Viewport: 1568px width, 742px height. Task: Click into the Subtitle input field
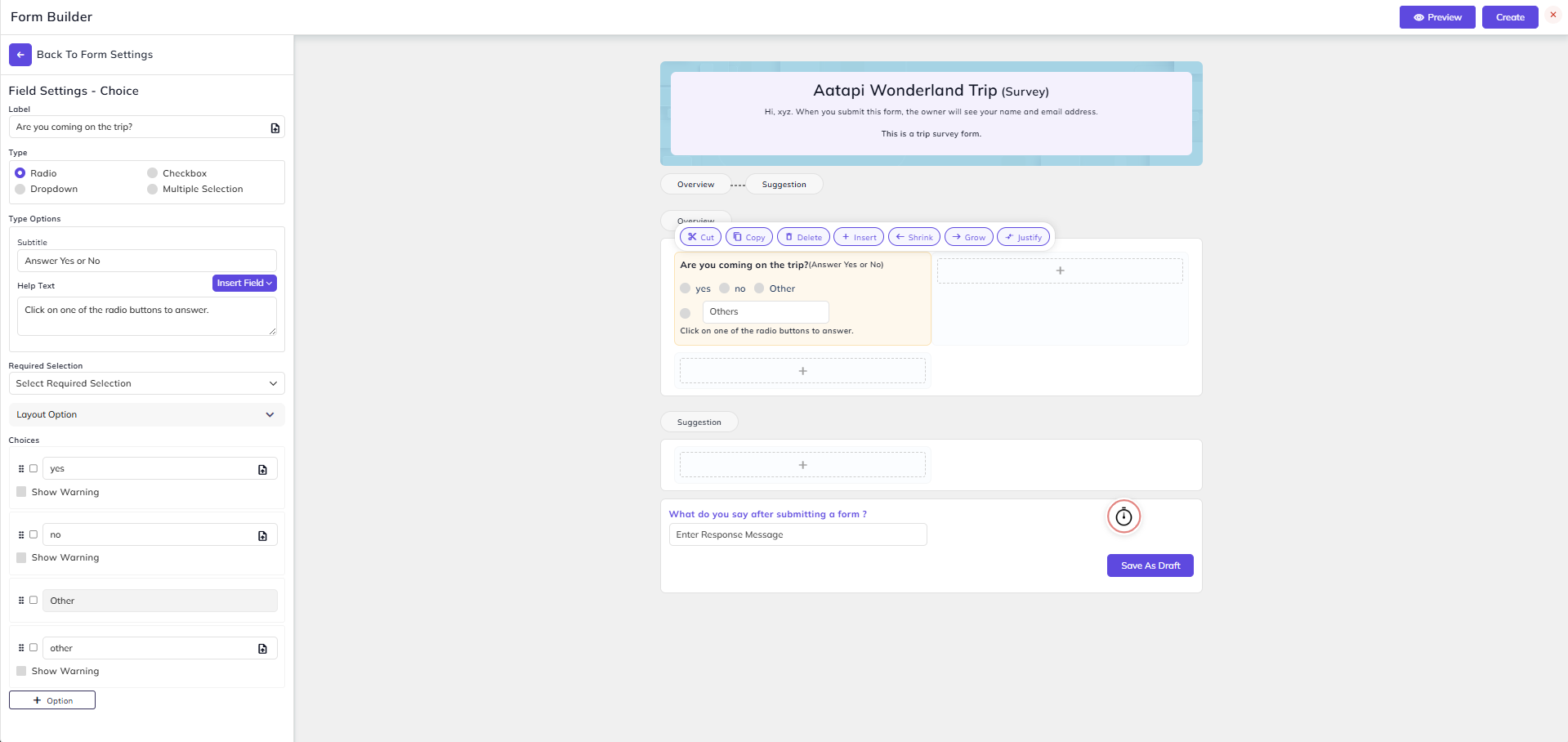click(x=147, y=261)
